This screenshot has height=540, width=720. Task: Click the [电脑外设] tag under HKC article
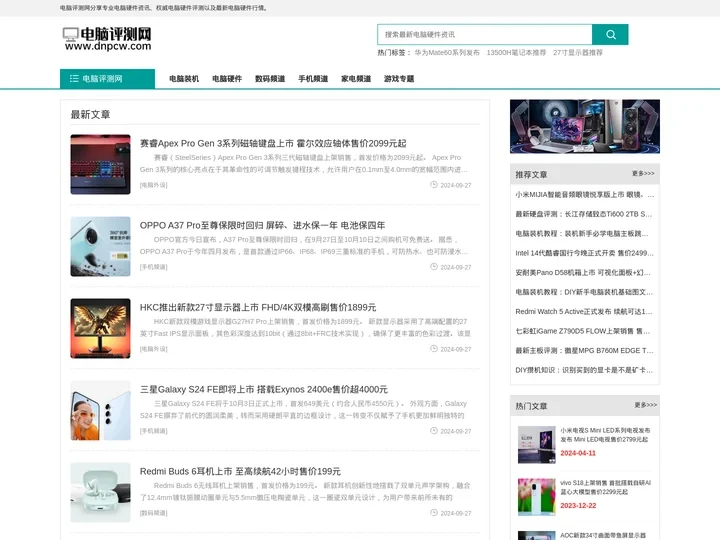pyautogui.click(x=153, y=349)
